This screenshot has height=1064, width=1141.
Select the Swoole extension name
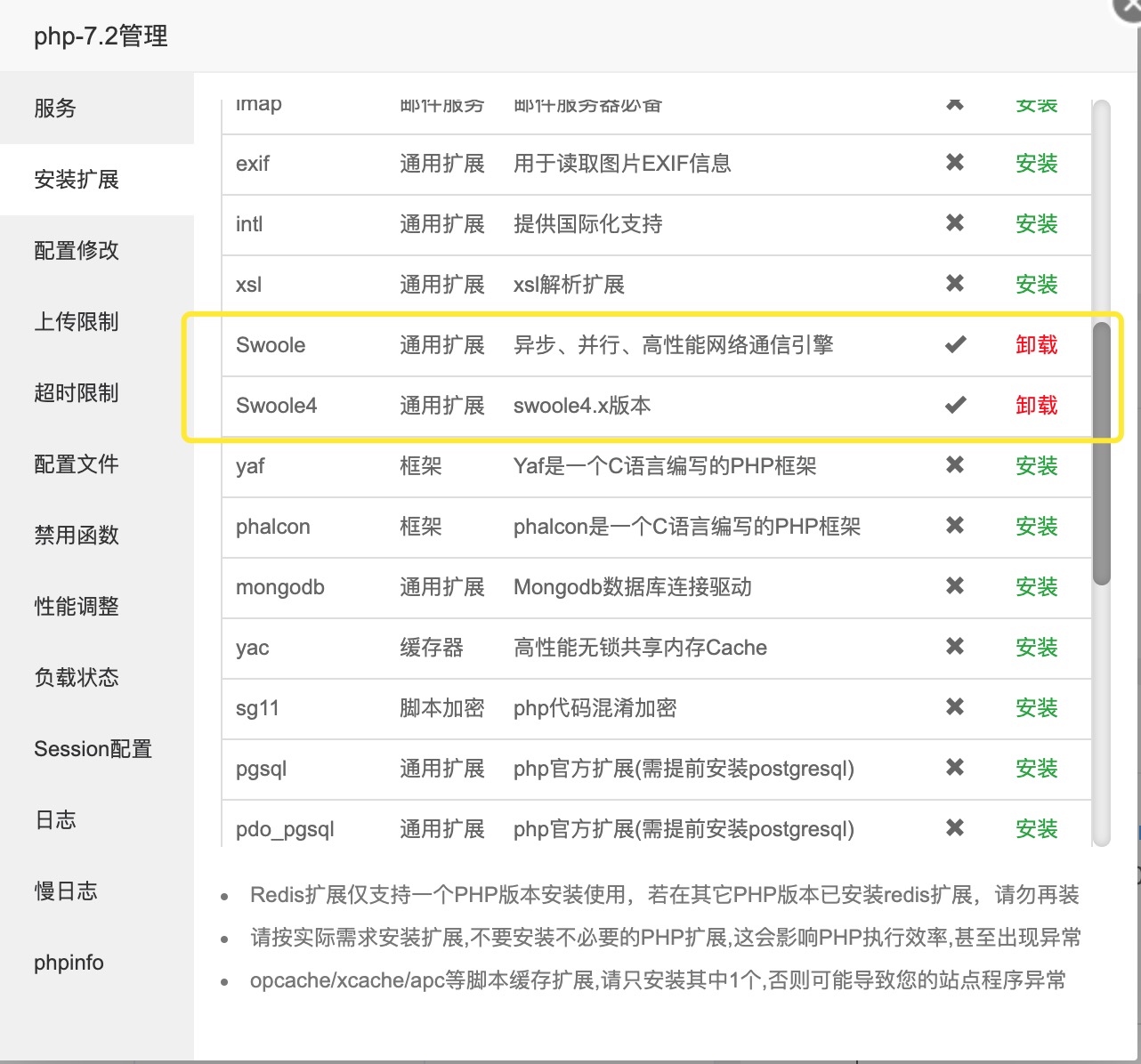[271, 345]
